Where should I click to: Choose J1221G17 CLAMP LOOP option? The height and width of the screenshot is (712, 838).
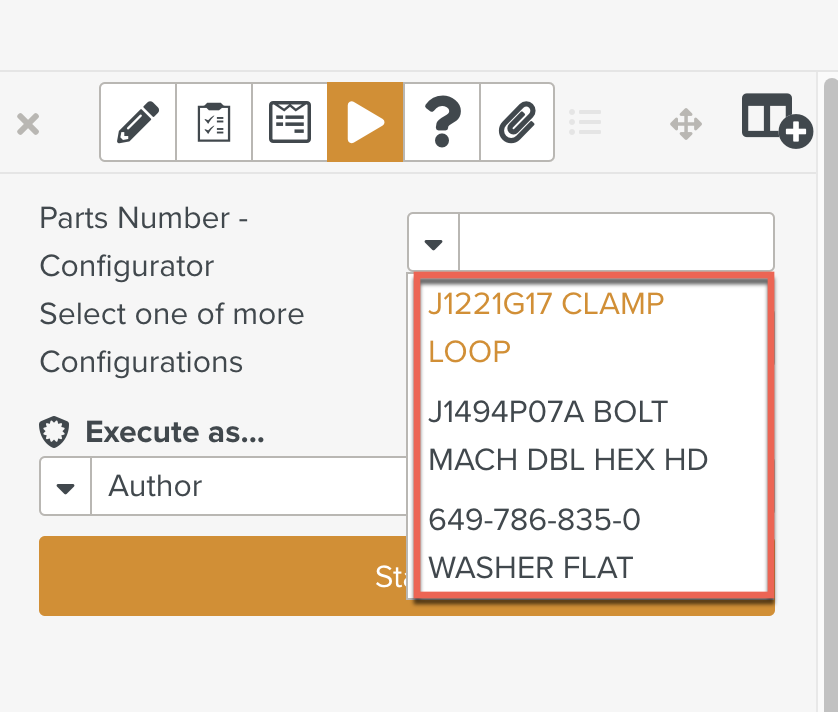593,328
